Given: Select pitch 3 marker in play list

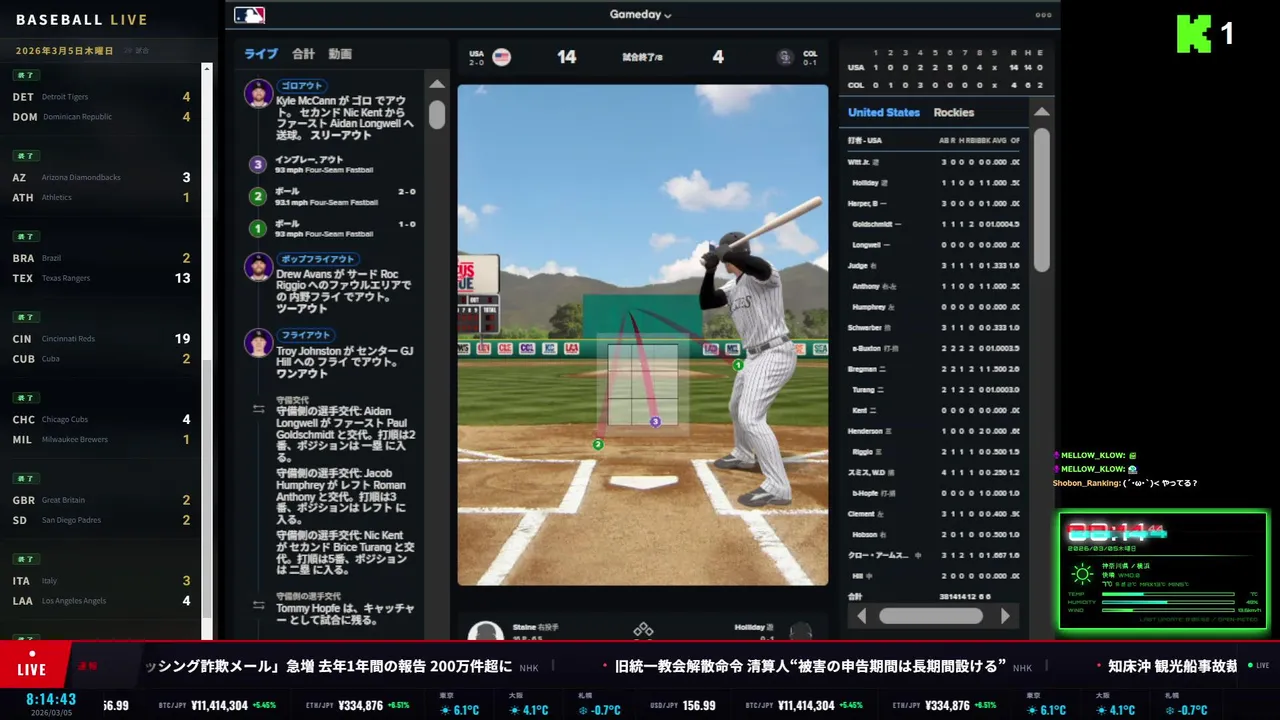Looking at the screenshot, I should (257, 164).
